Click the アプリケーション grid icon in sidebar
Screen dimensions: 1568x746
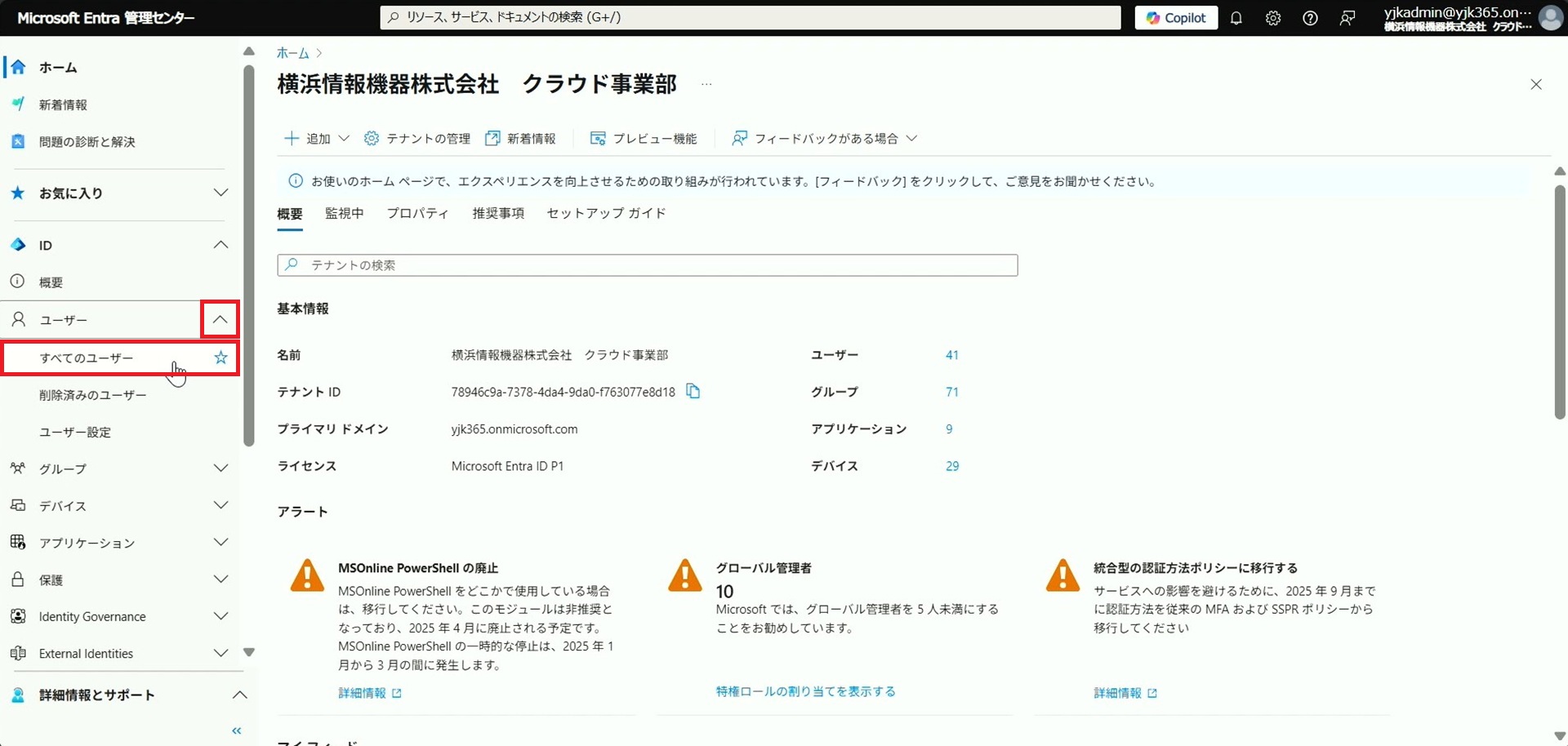[17, 542]
